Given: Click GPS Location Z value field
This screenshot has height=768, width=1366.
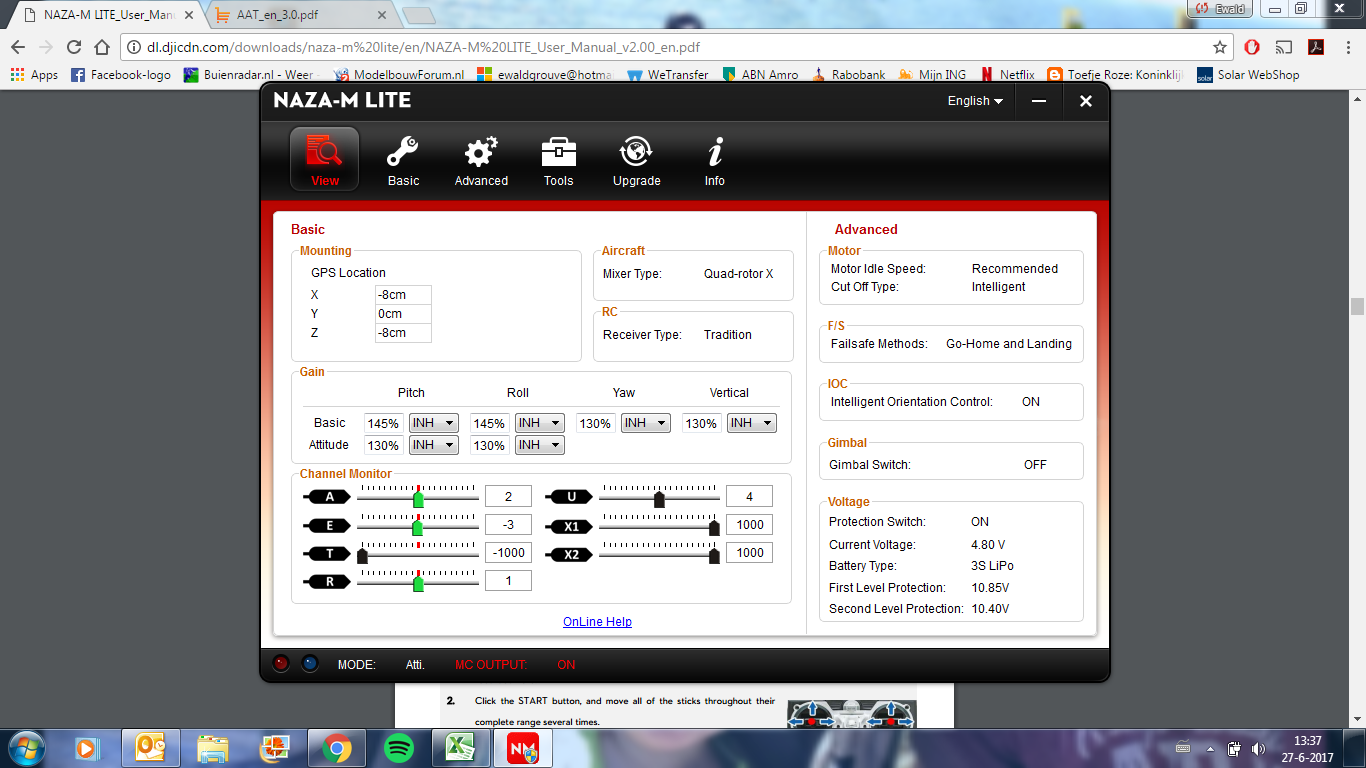Looking at the screenshot, I should [x=403, y=333].
